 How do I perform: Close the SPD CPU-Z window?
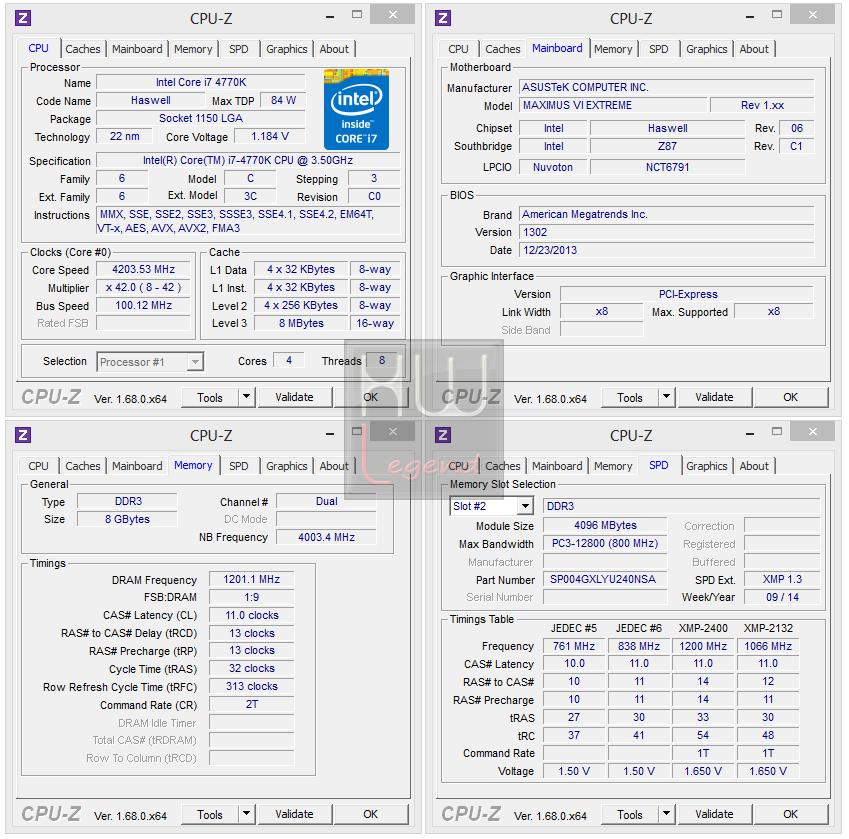pos(812,431)
